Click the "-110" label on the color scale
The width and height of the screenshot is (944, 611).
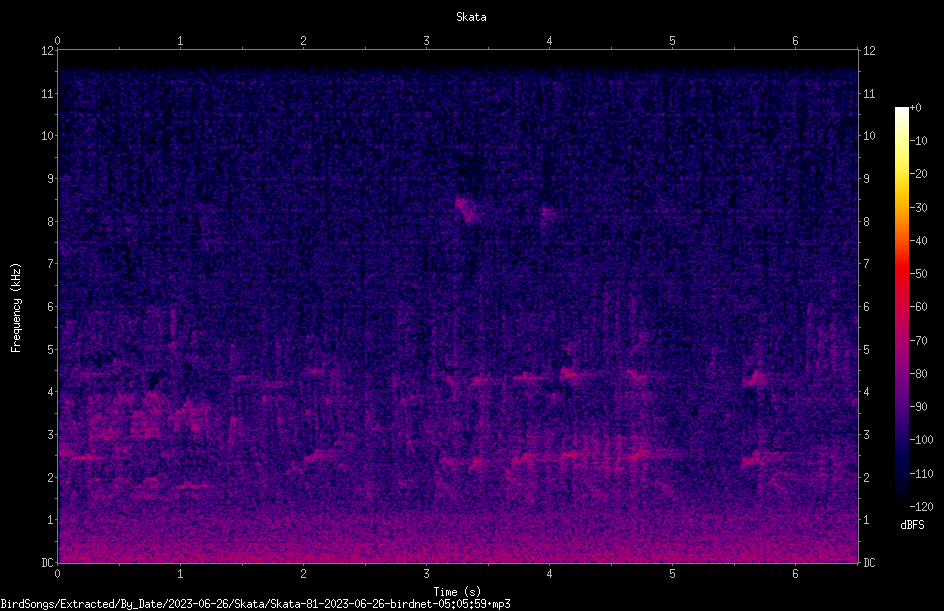pyautogui.click(x=921, y=474)
